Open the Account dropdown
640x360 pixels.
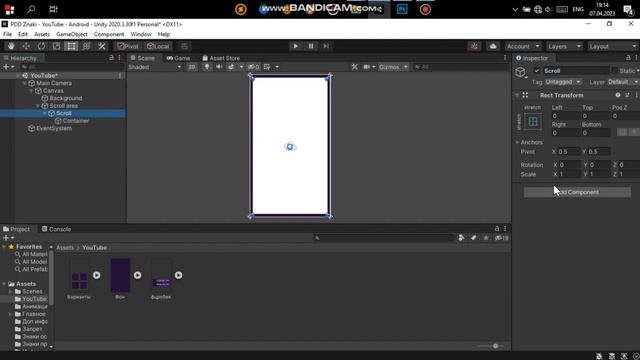(523, 46)
